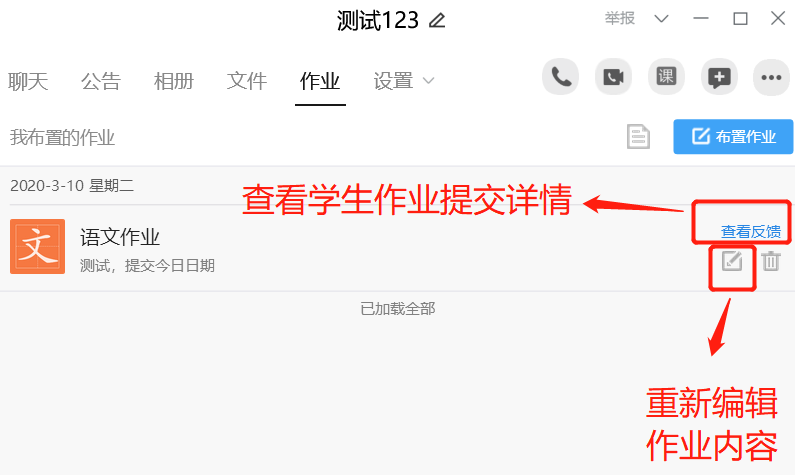This screenshot has width=795, height=475.
Task: Open the 查看反馈 link
Action: (751, 232)
